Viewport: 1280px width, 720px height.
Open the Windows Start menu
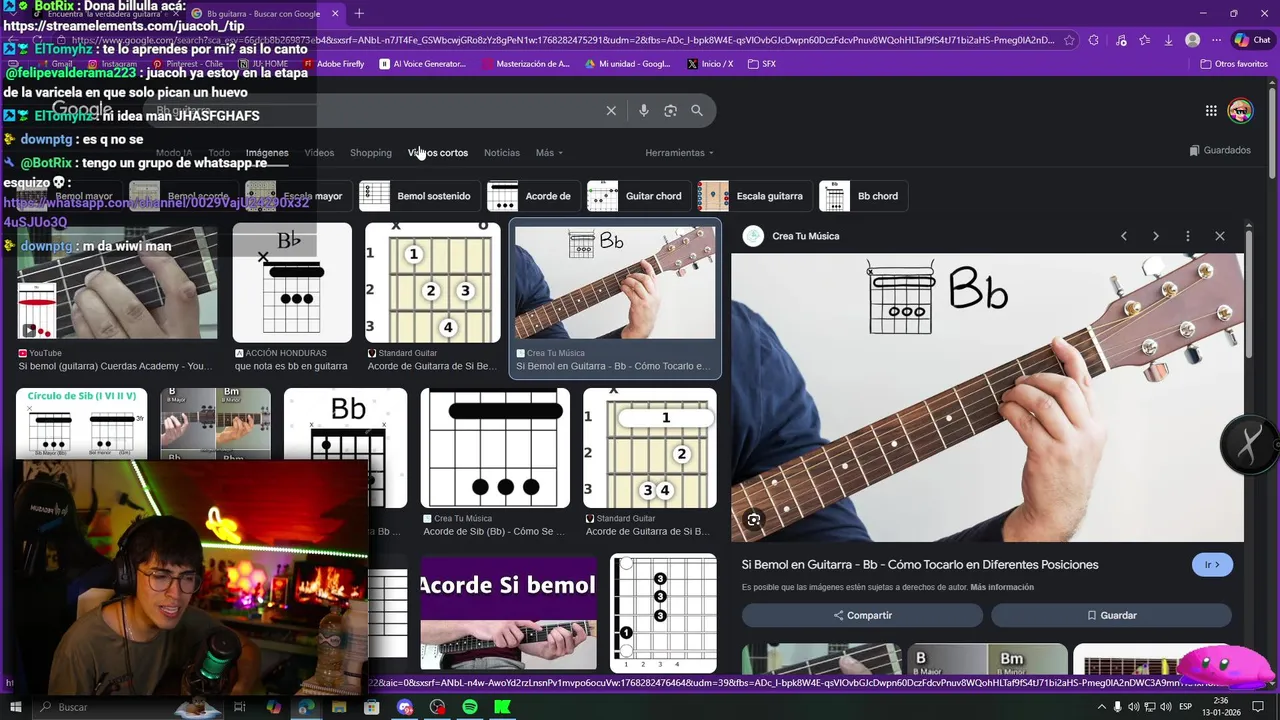coord(15,707)
